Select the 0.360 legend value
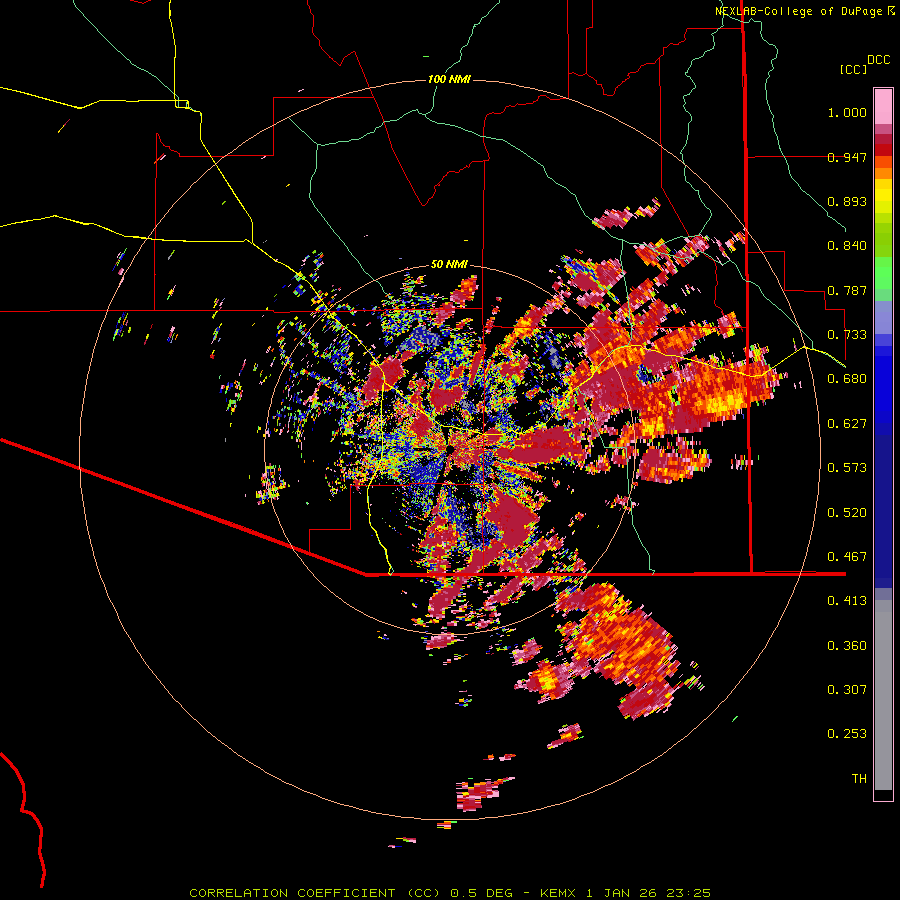This screenshot has height=900, width=900. 847,646
